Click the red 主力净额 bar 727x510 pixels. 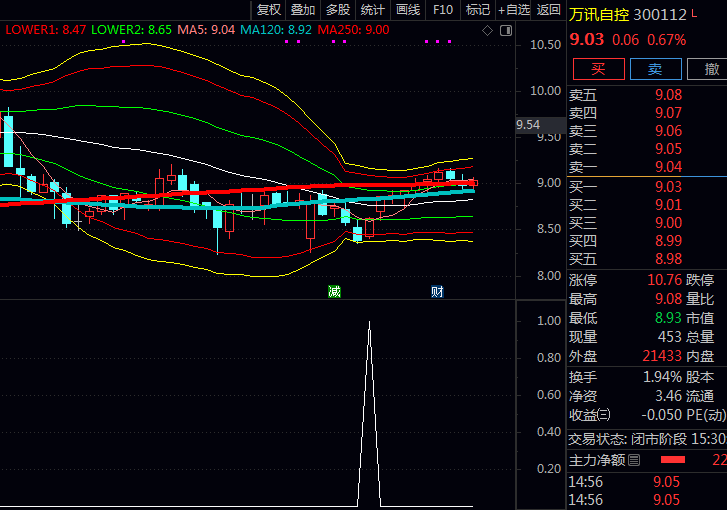click(x=673, y=460)
